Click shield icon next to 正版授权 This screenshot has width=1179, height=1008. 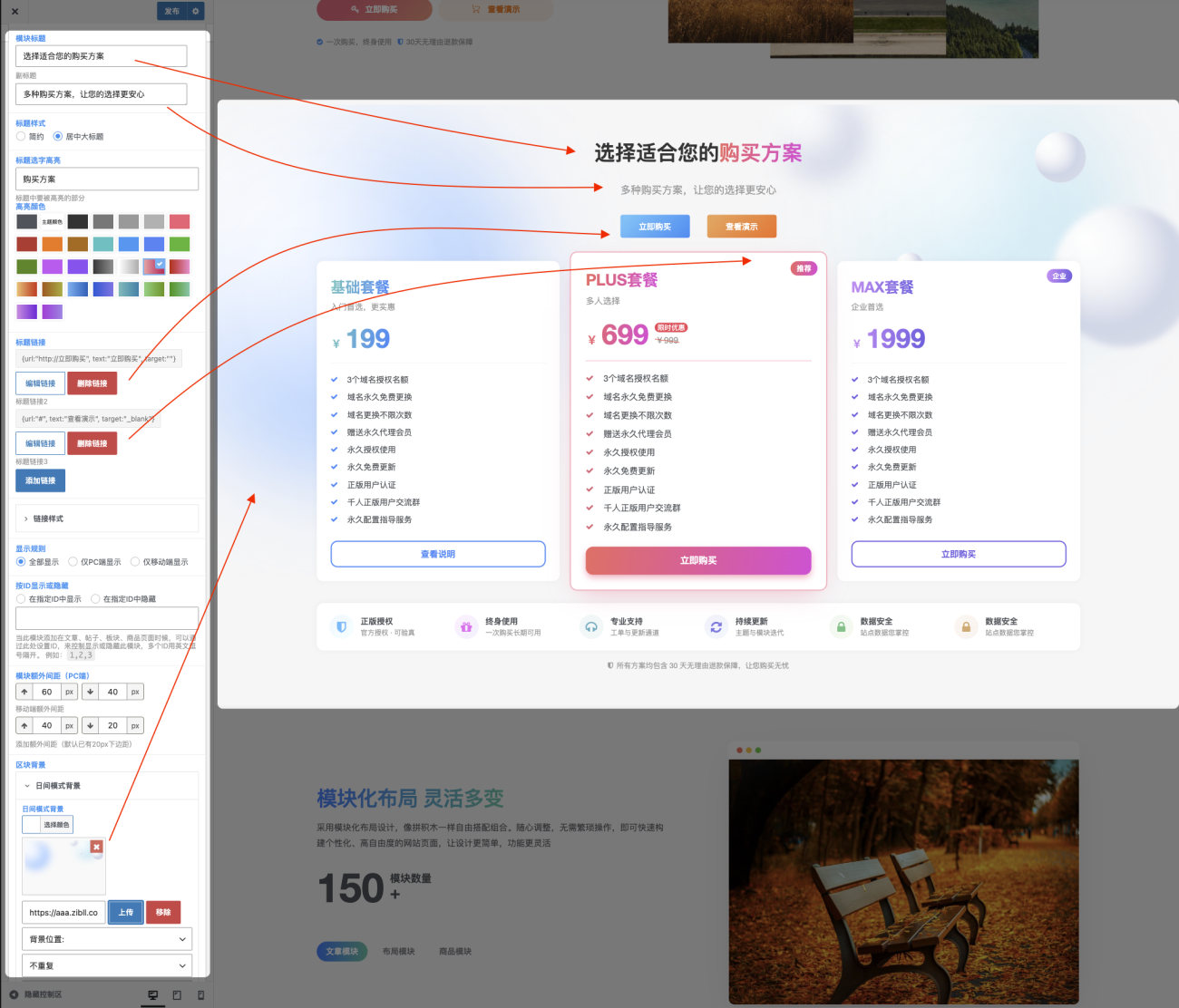341,626
